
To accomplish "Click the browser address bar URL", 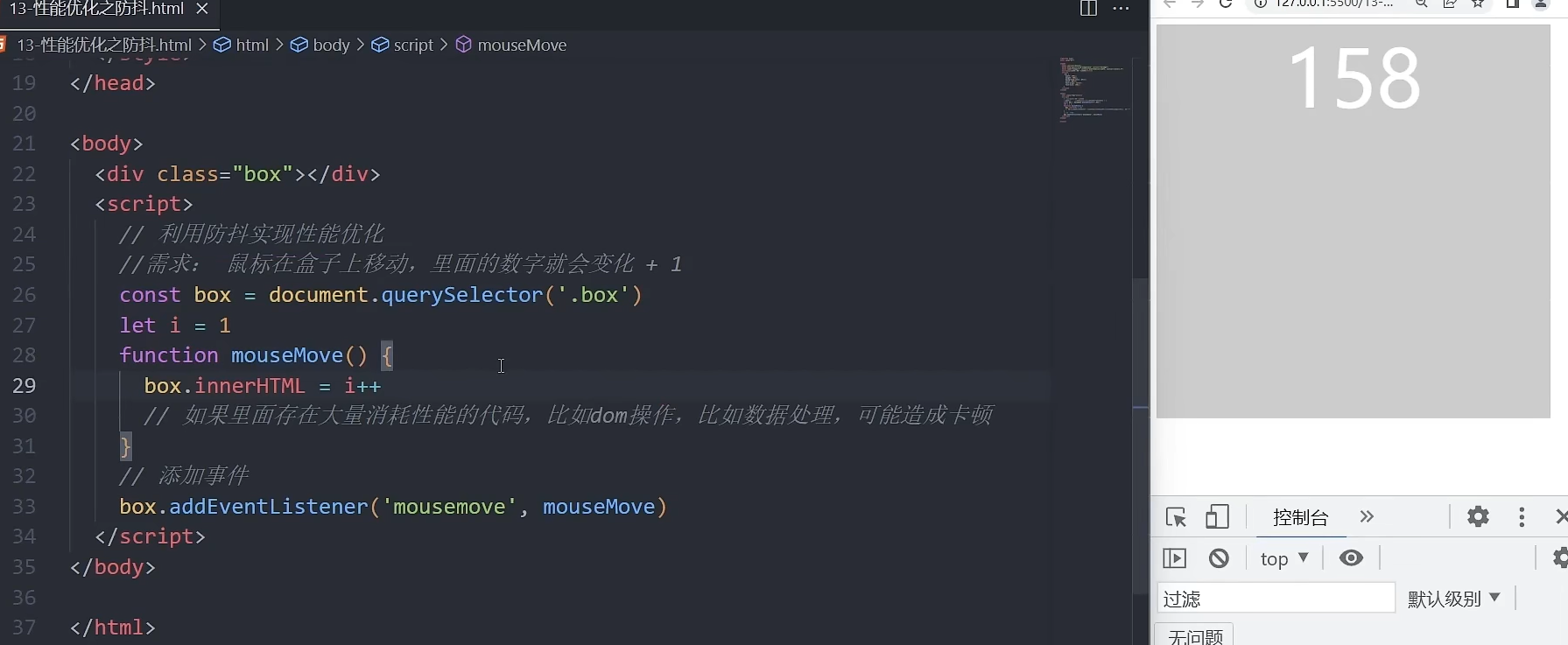I will pos(1335,4).
